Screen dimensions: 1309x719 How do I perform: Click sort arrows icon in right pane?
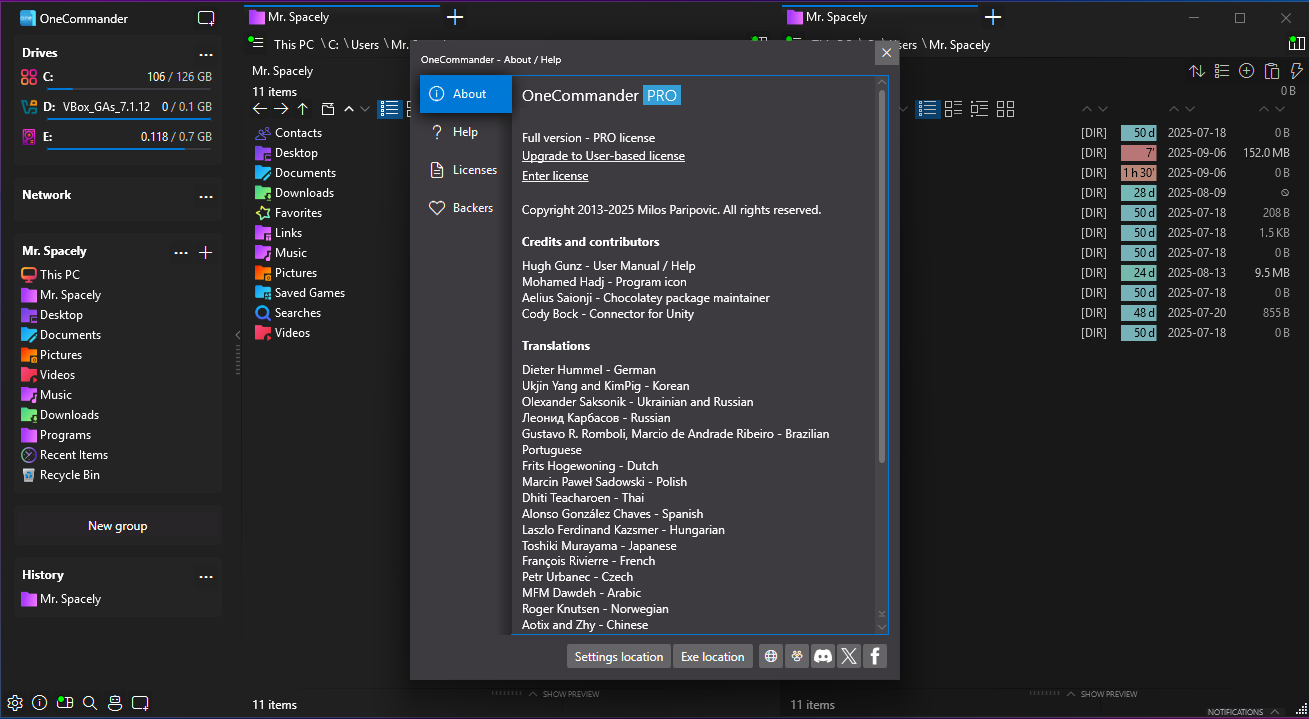click(x=1197, y=71)
